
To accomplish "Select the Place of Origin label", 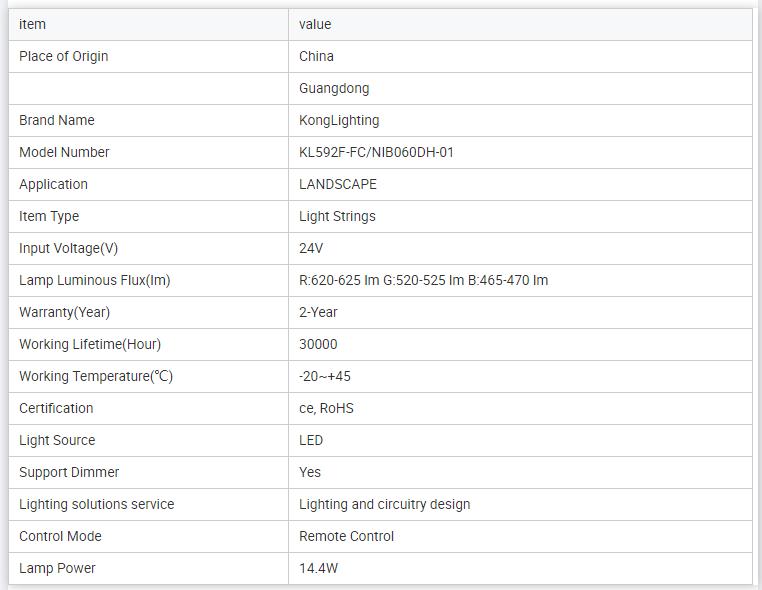I will coord(64,56).
